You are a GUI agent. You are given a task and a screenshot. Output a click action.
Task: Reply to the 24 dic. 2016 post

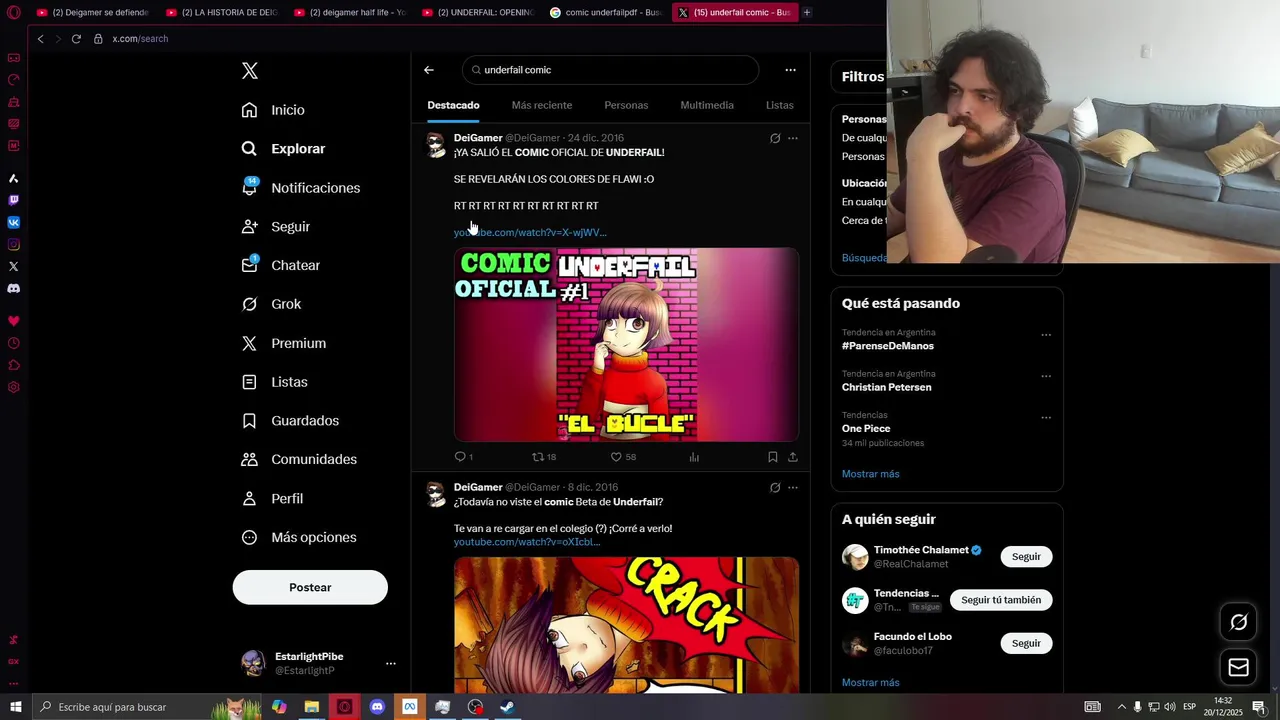[464, 457]
